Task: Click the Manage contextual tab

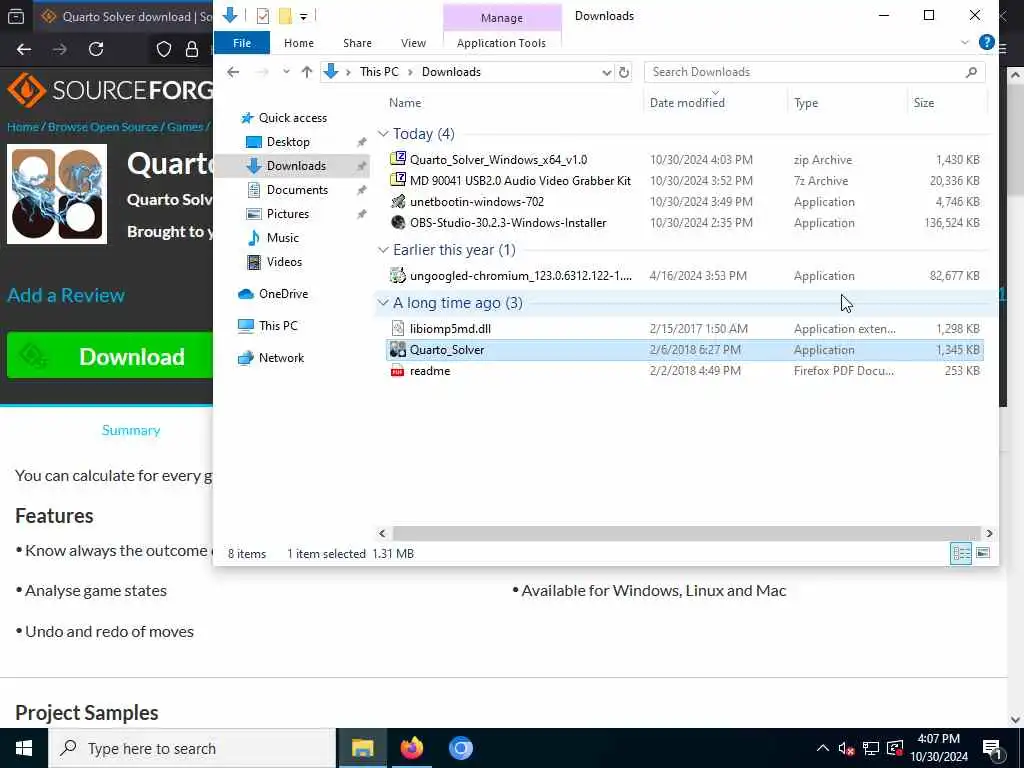Action: tap(502, 18)
